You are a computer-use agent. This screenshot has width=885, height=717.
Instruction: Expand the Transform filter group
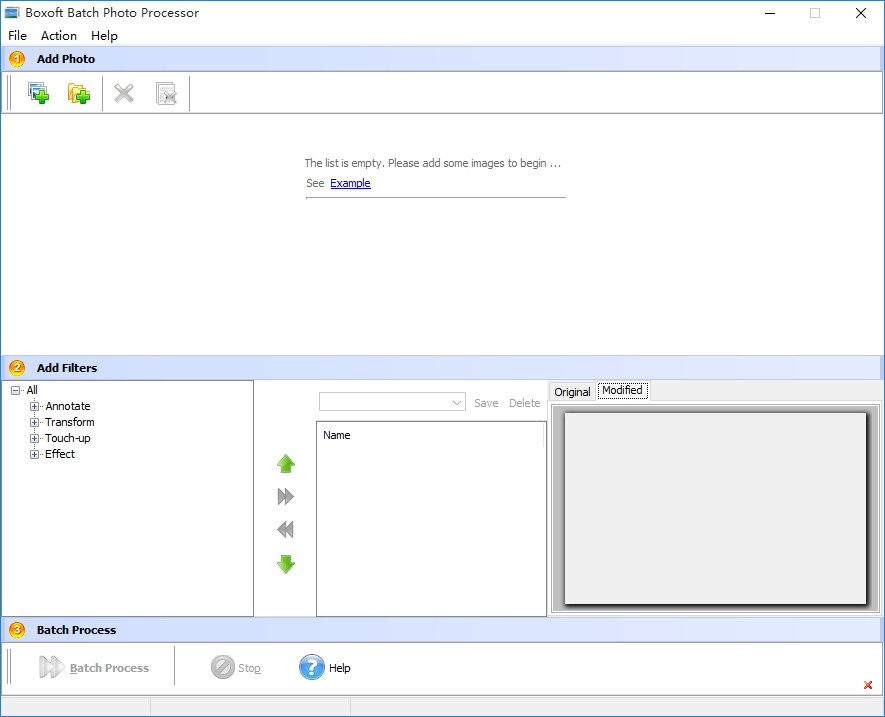(34, 422)
